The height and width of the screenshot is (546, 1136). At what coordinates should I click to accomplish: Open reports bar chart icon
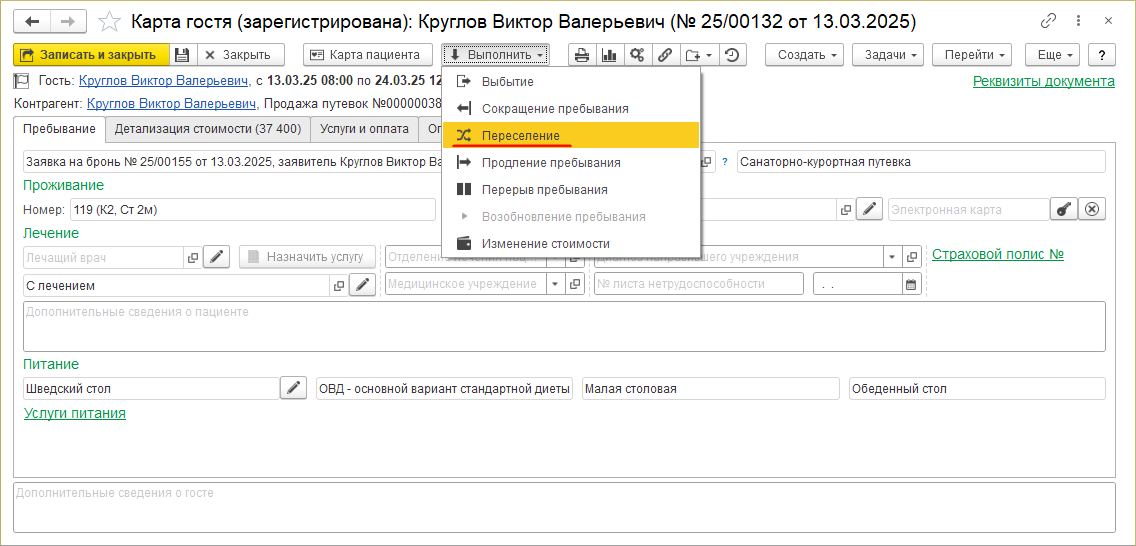coord(609,54)
